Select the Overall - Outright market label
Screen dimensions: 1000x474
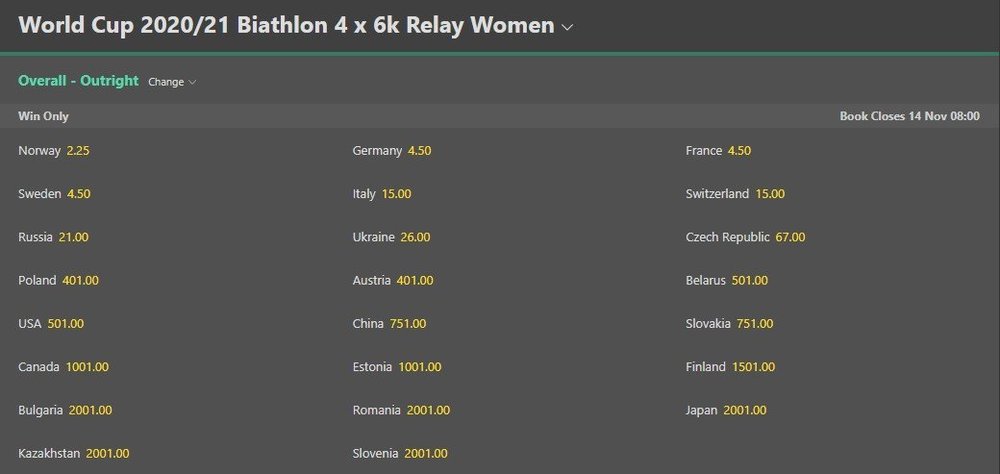coord(78,81)
